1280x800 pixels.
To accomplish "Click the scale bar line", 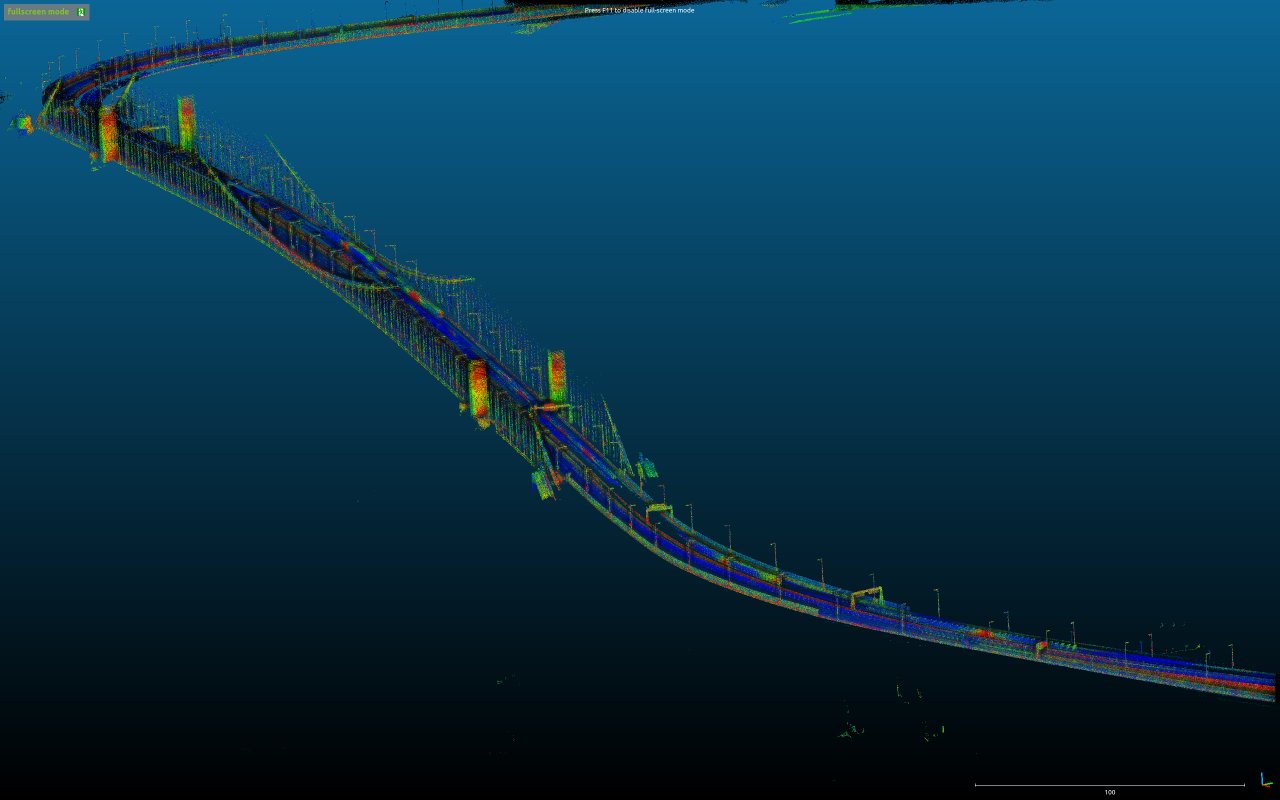I will (1109, 785).
